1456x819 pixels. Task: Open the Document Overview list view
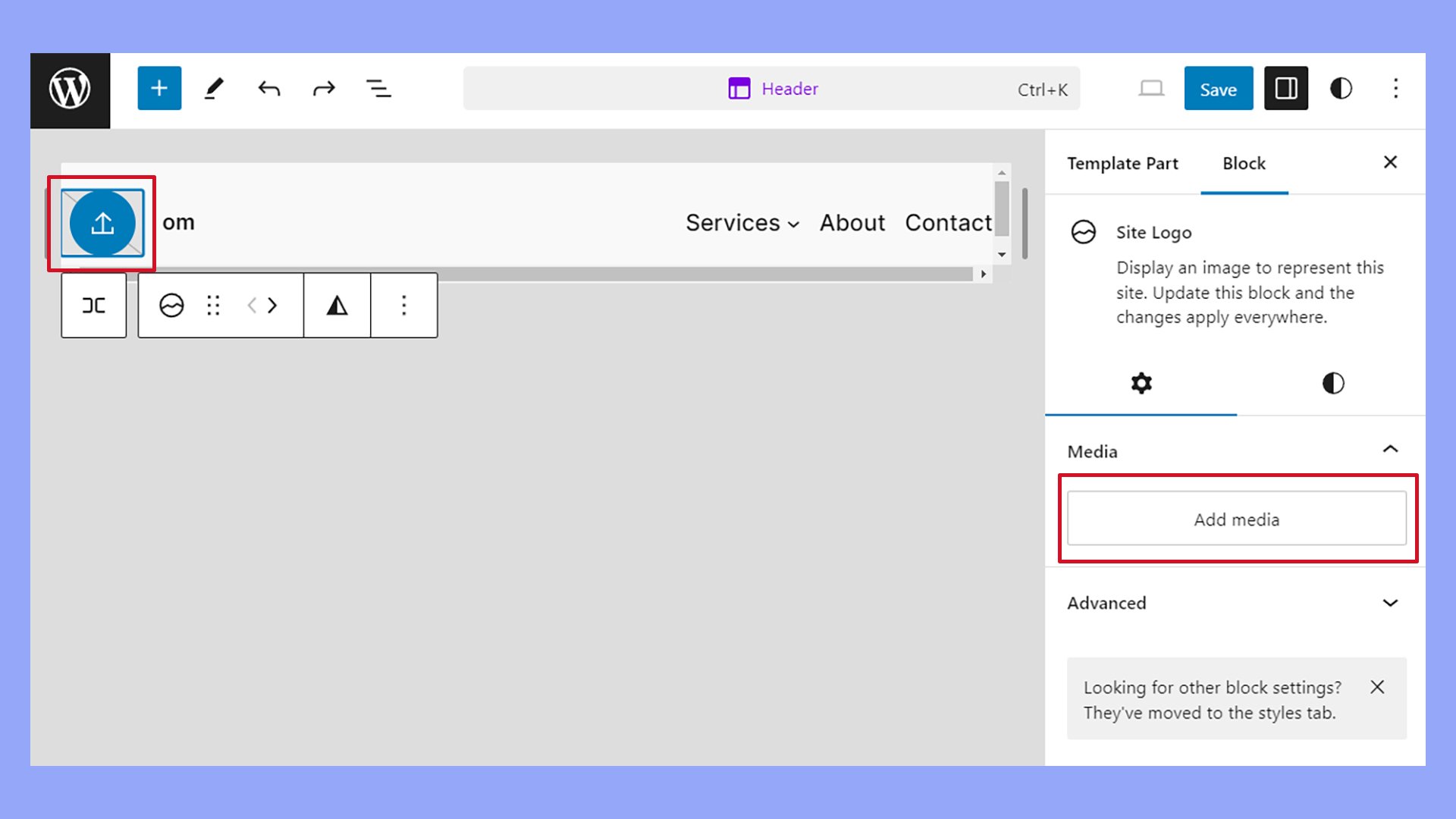coord(378,89)
